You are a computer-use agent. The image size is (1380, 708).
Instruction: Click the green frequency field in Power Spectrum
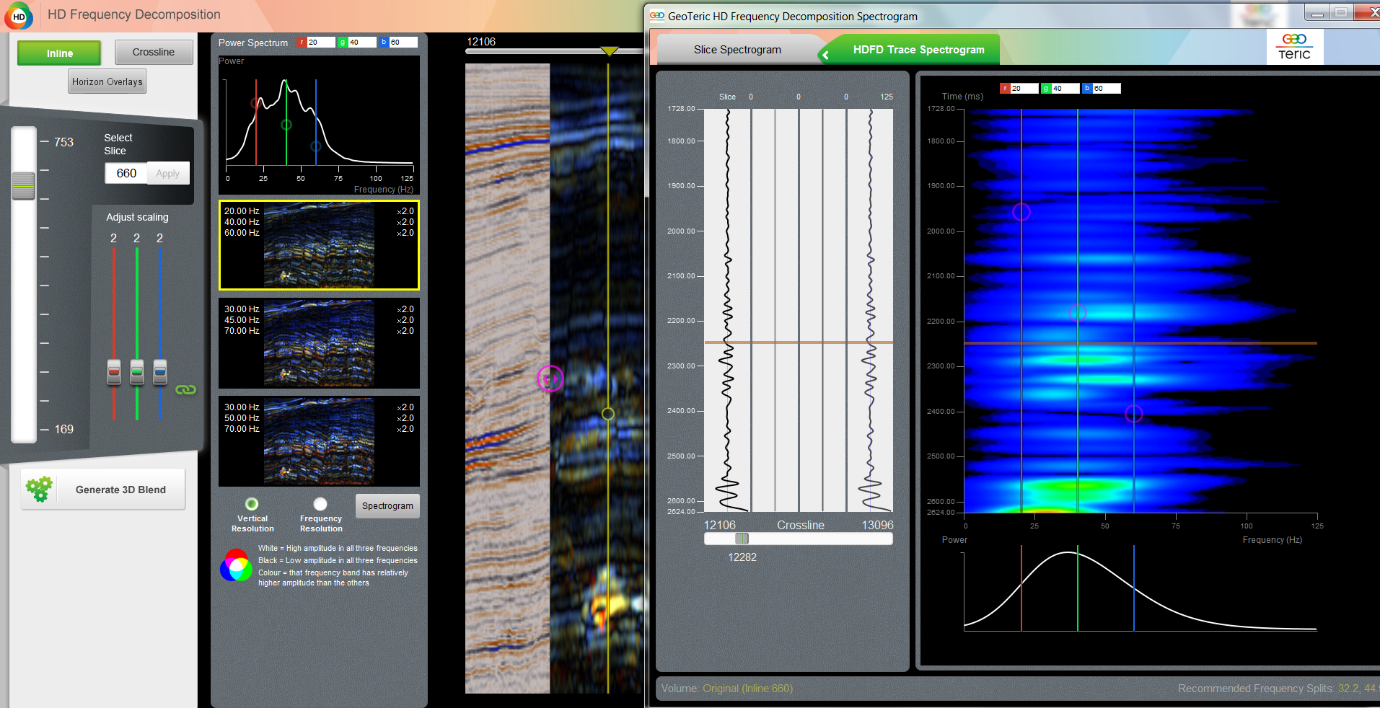pyautogui.click(x=362, y=42)
